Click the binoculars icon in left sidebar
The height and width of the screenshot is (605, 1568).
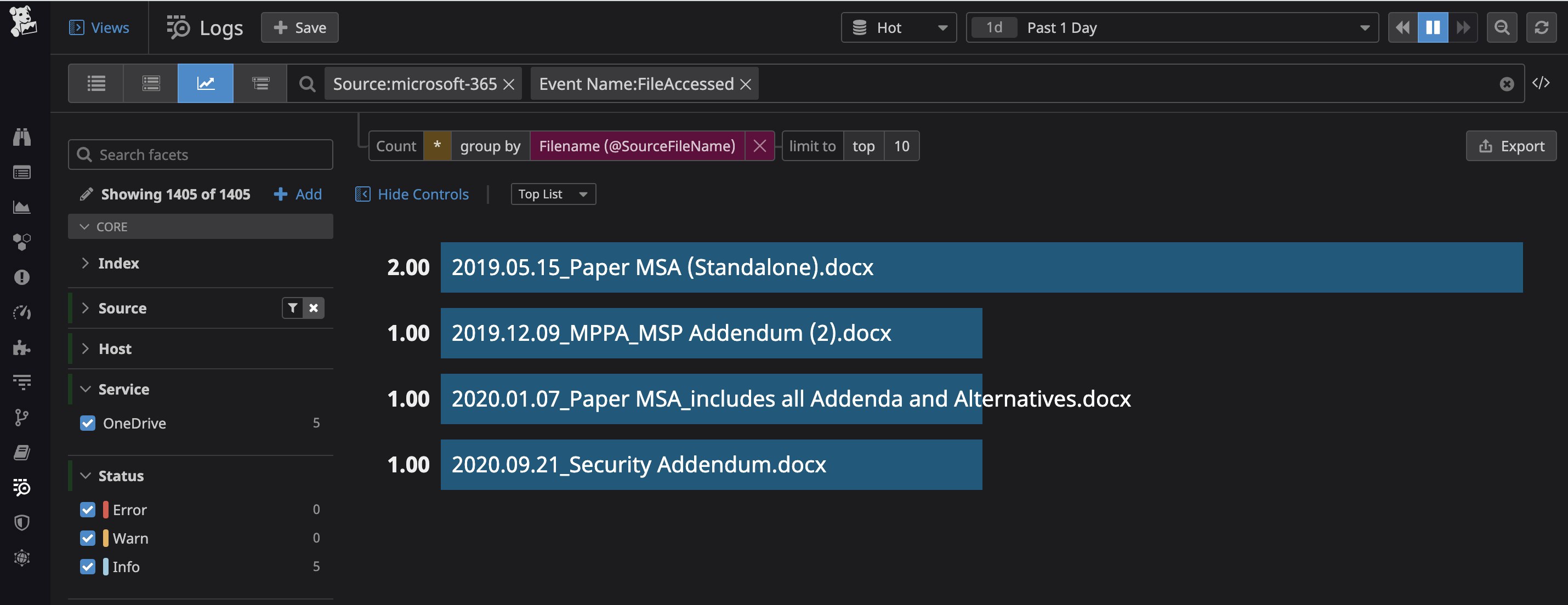click(22, 137)
